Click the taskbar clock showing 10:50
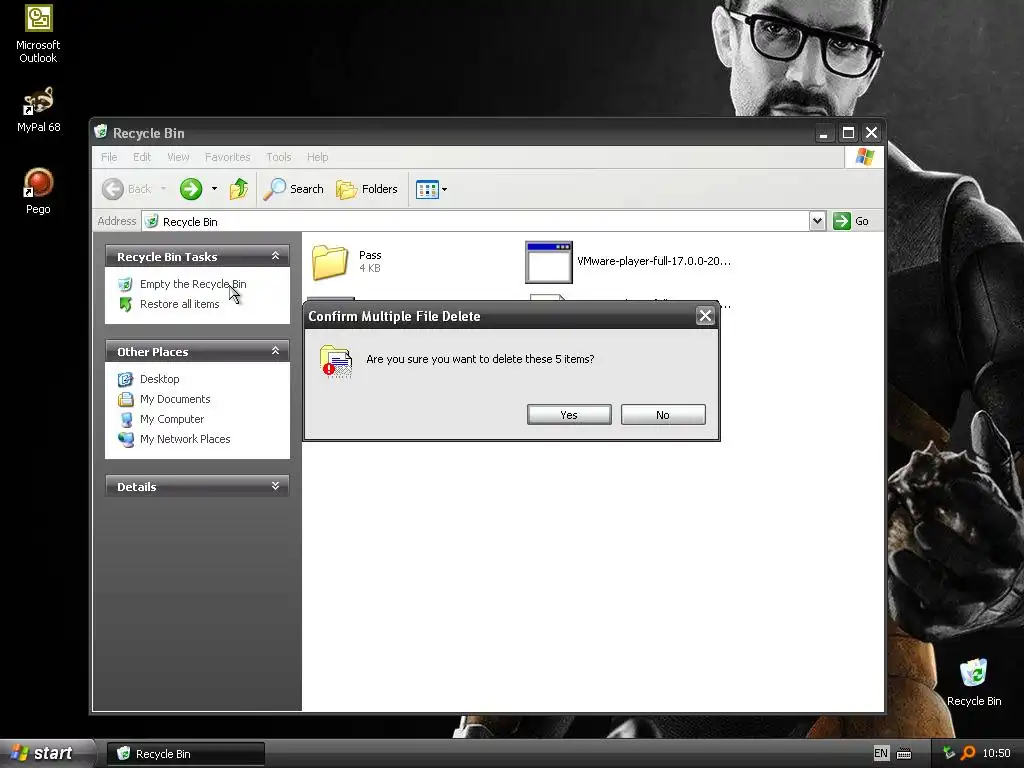This screenshot has height=768, width=1024. click(996, 754)
